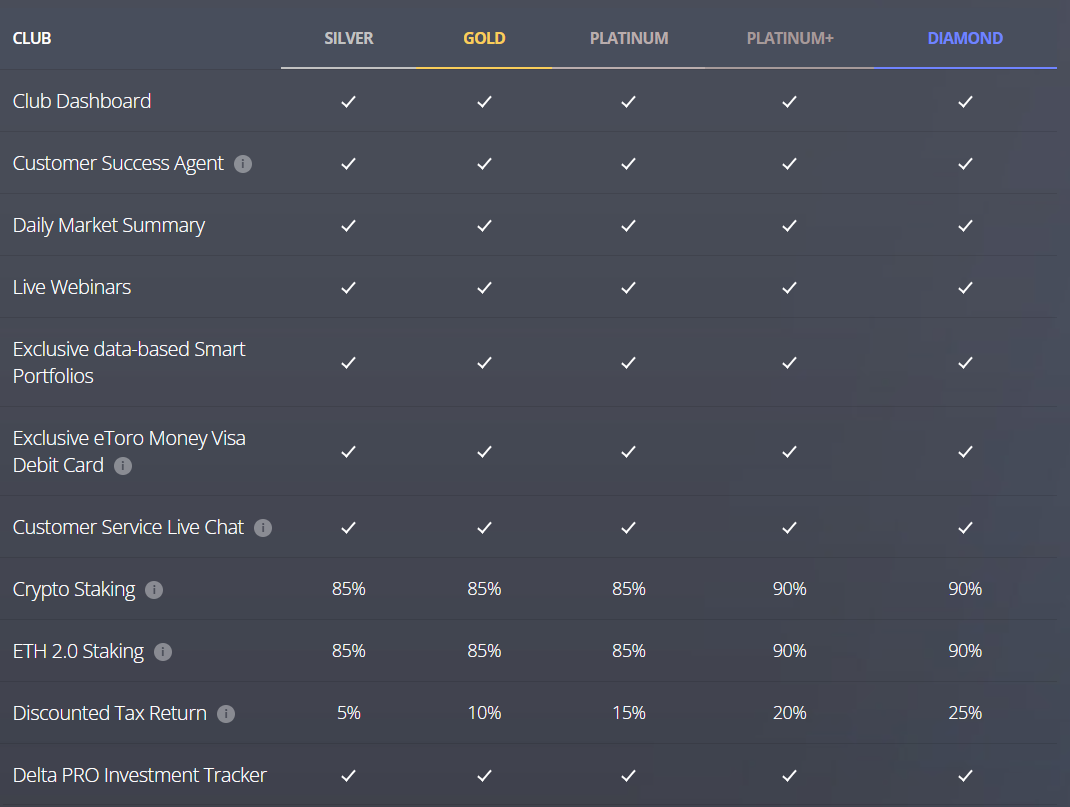Click the Exclusive data-based Smart Portfolios label
The image size is (1070, 807).
129,362
